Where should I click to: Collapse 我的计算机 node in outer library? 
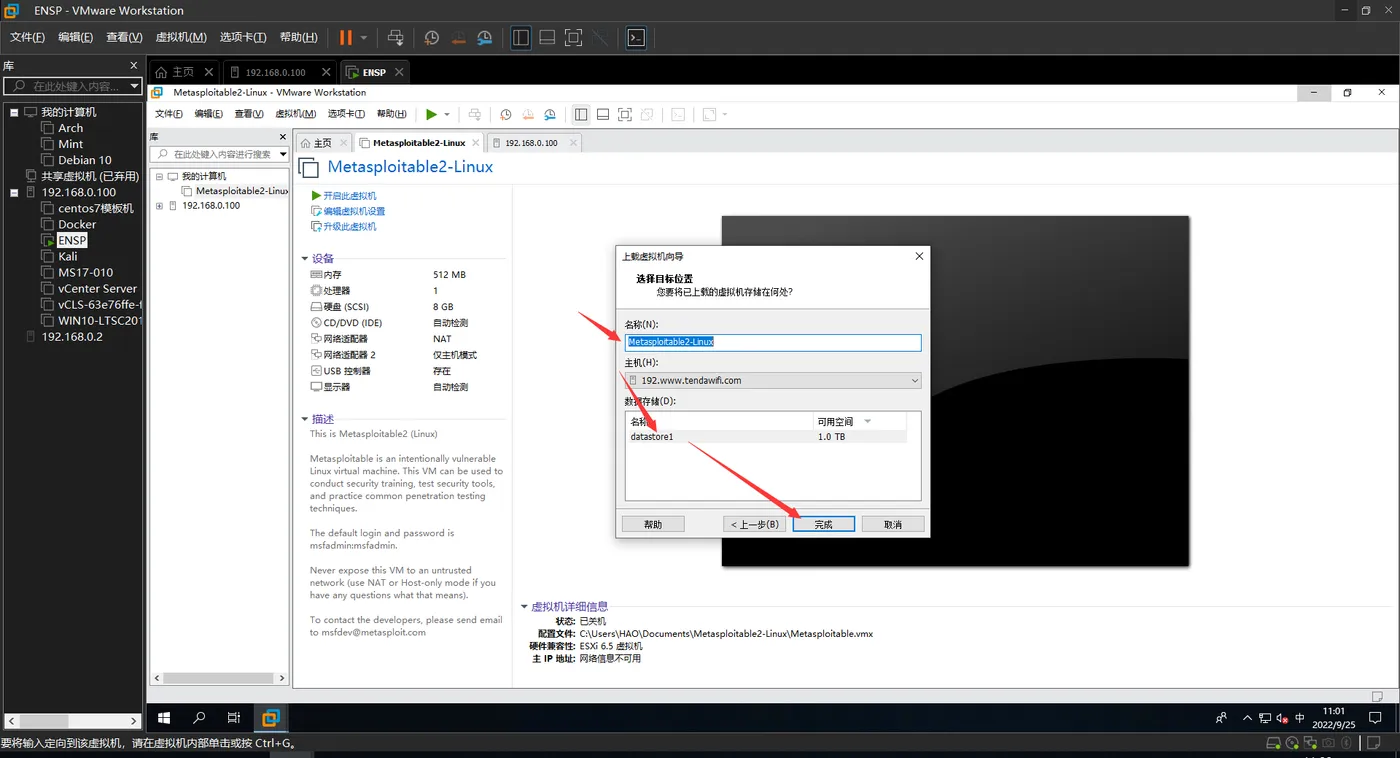14,112
